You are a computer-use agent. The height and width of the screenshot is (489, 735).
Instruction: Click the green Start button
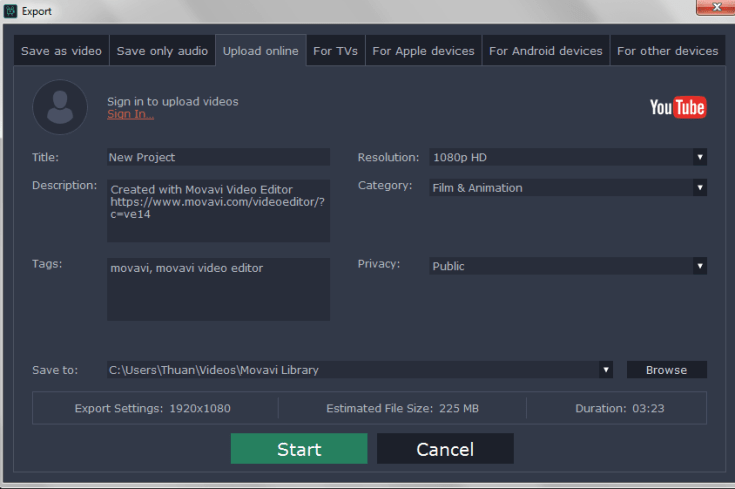point(299,449)
